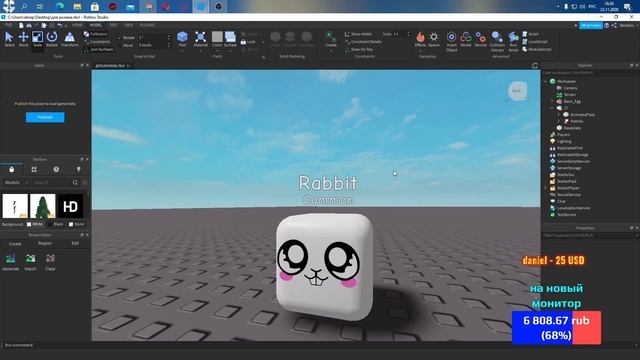Open the Toolbox Marketplace bag tab
This screenshot has height=360, width=640.
(x=11, y=169)
